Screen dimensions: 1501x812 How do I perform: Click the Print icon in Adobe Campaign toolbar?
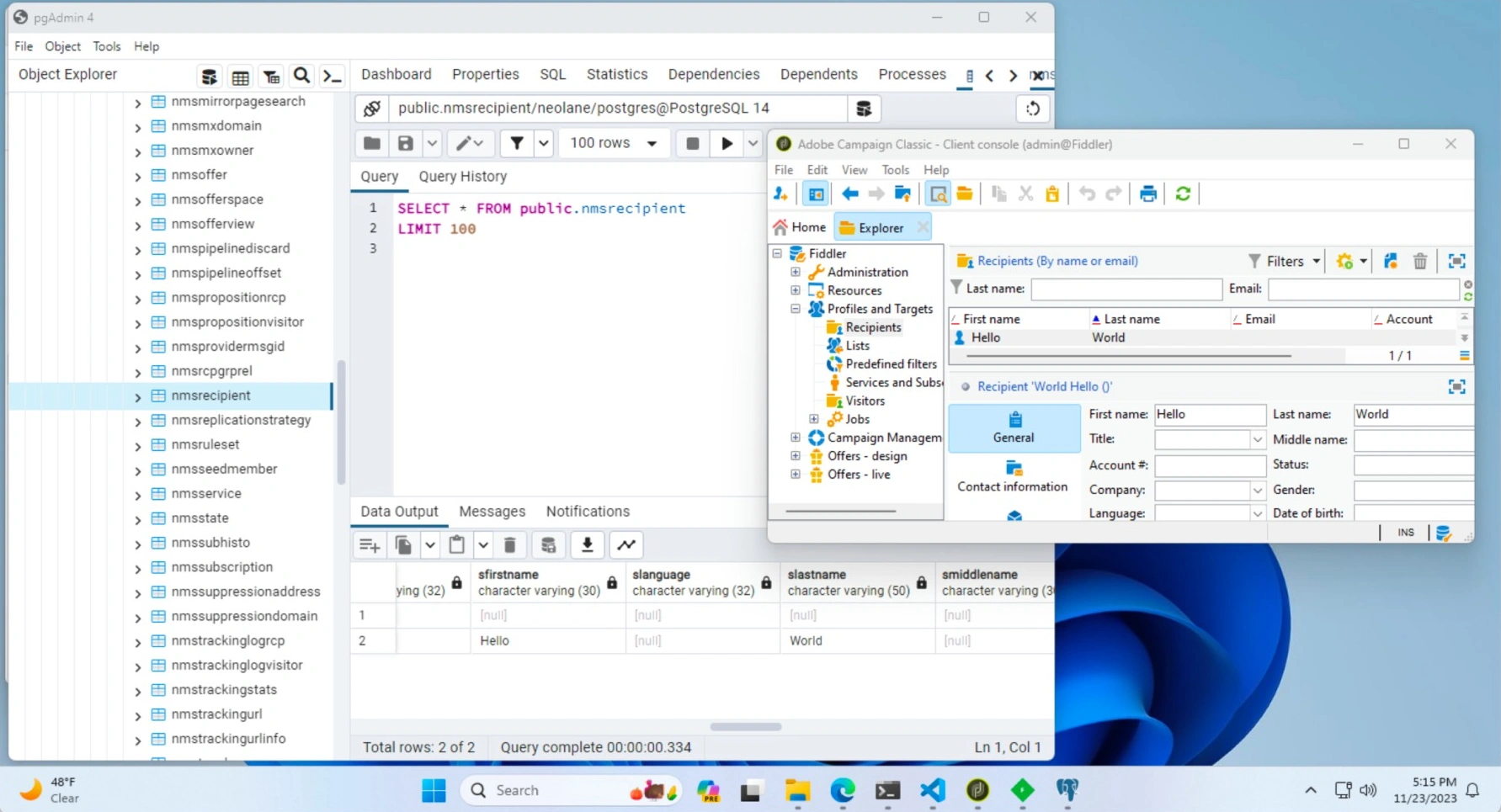tap(1147, 194)
